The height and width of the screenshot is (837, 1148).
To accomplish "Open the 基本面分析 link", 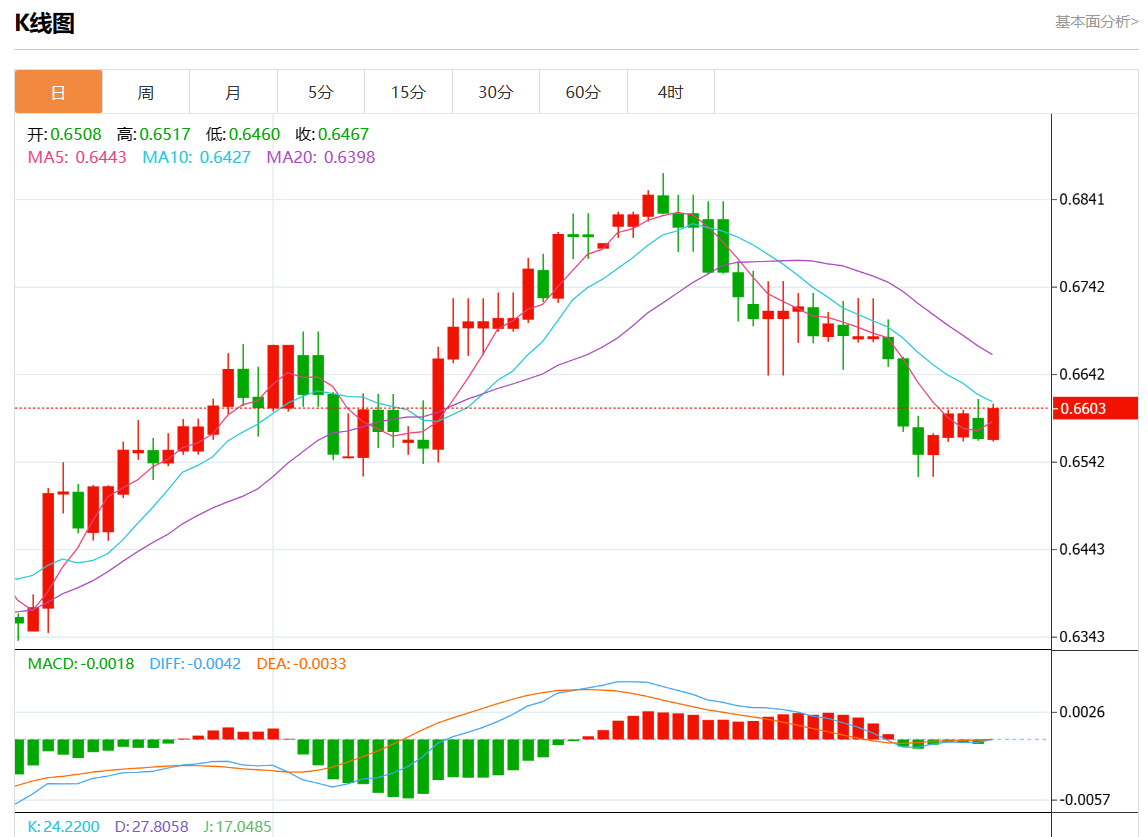I will pos(1096,21).
